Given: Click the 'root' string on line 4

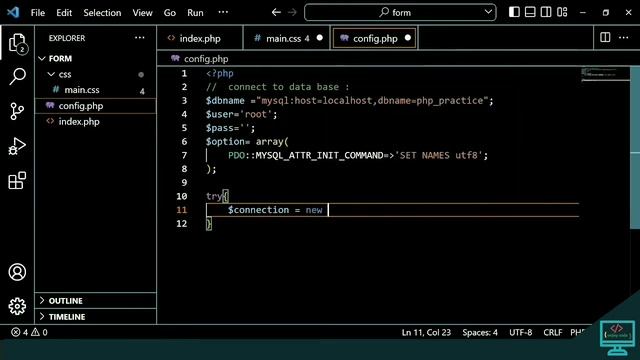Looking at the screenshot, I should coord(256,114).
